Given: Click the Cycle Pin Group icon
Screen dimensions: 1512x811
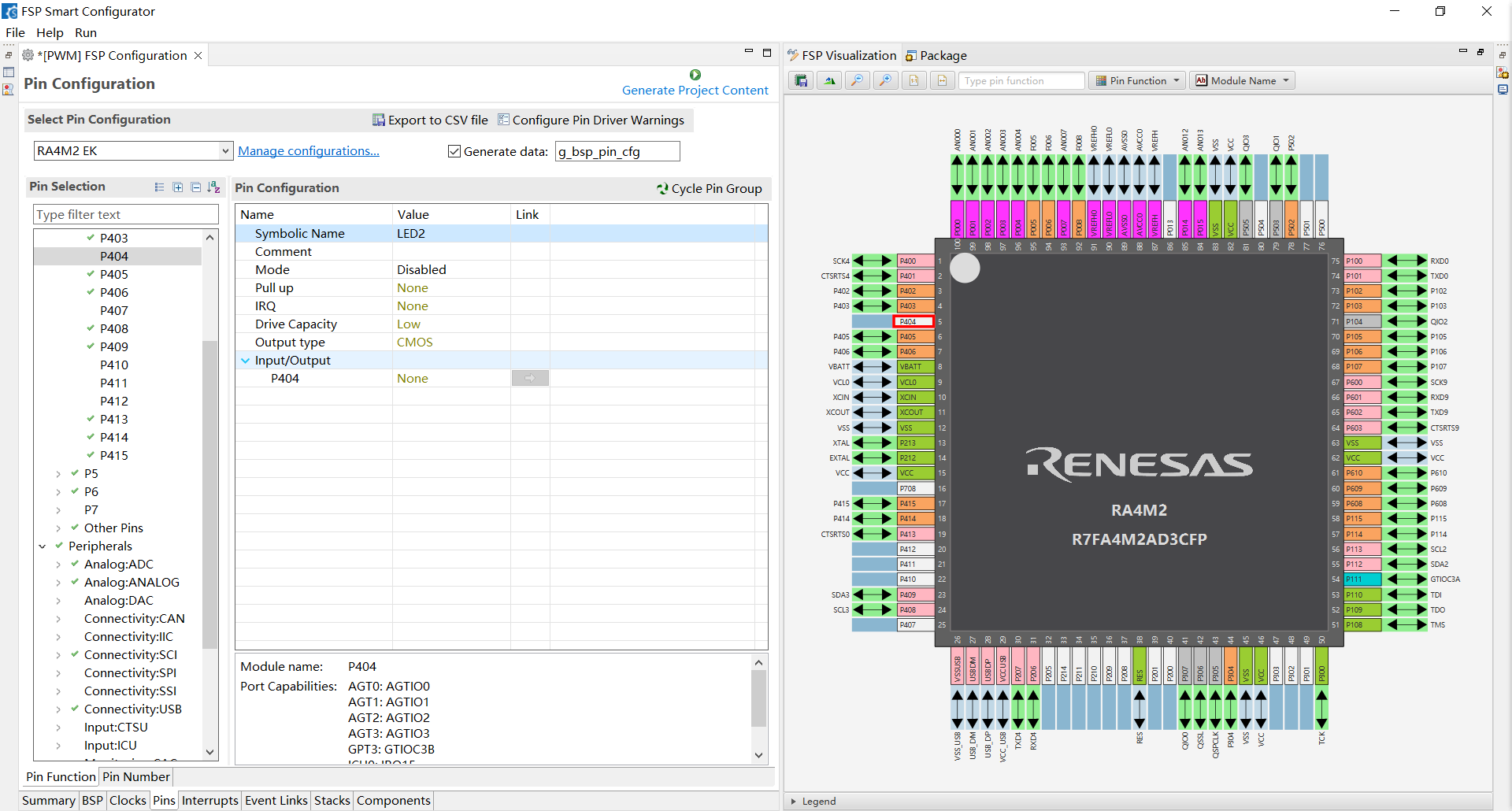Looking at the screenshot, I should coord(662,188).
